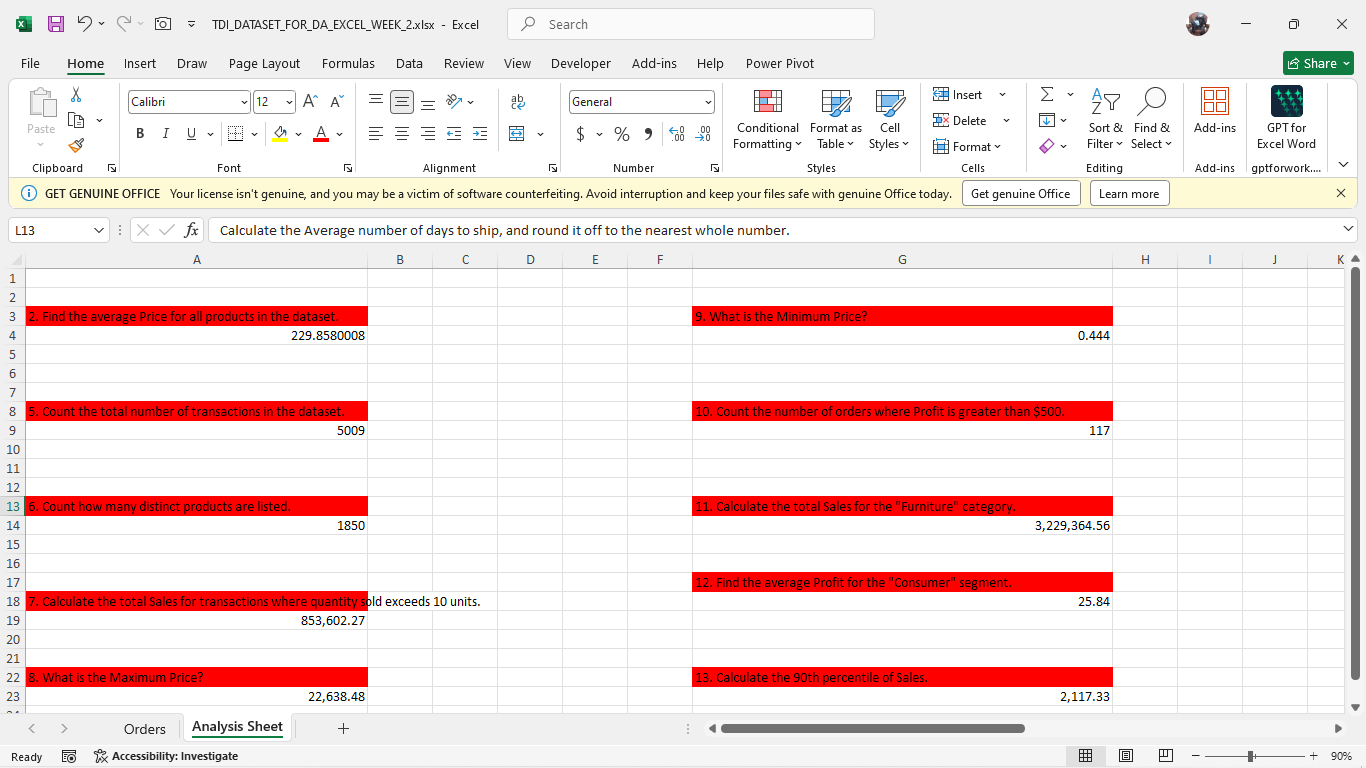
Task: Expand the formula bar
Action: pos(1350,230)
